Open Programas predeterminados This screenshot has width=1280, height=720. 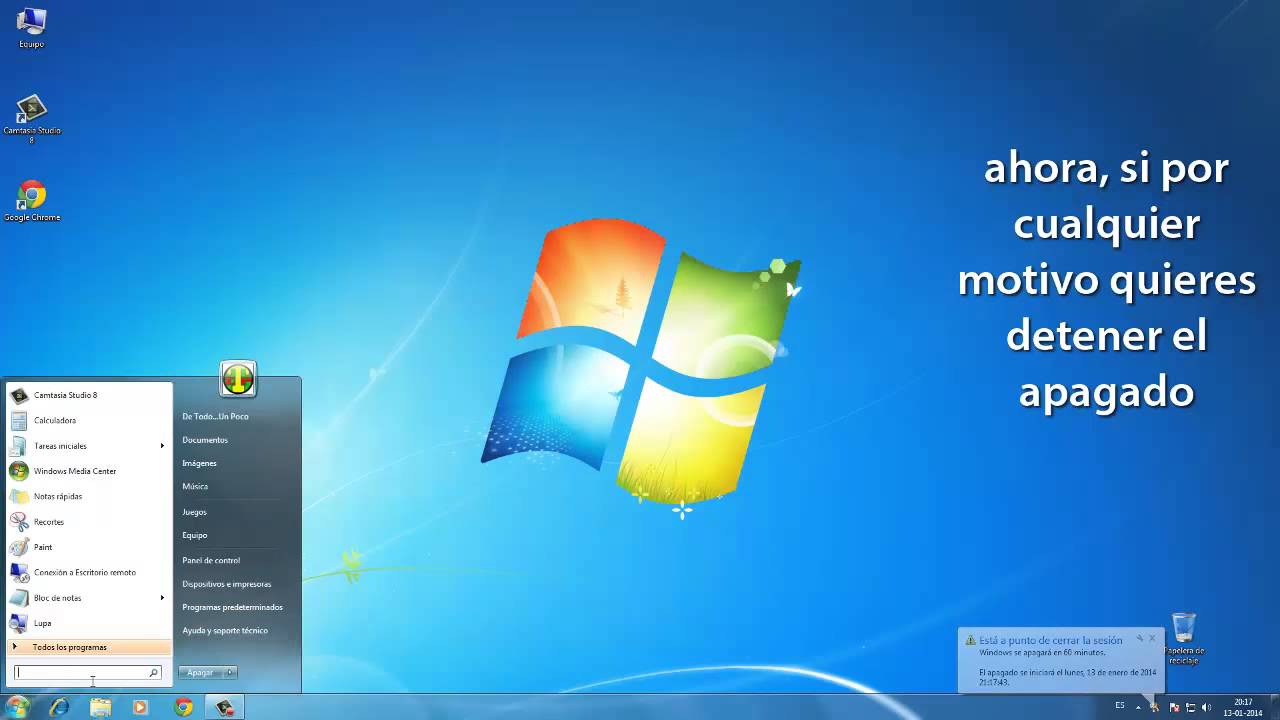(x=232, y=607)
